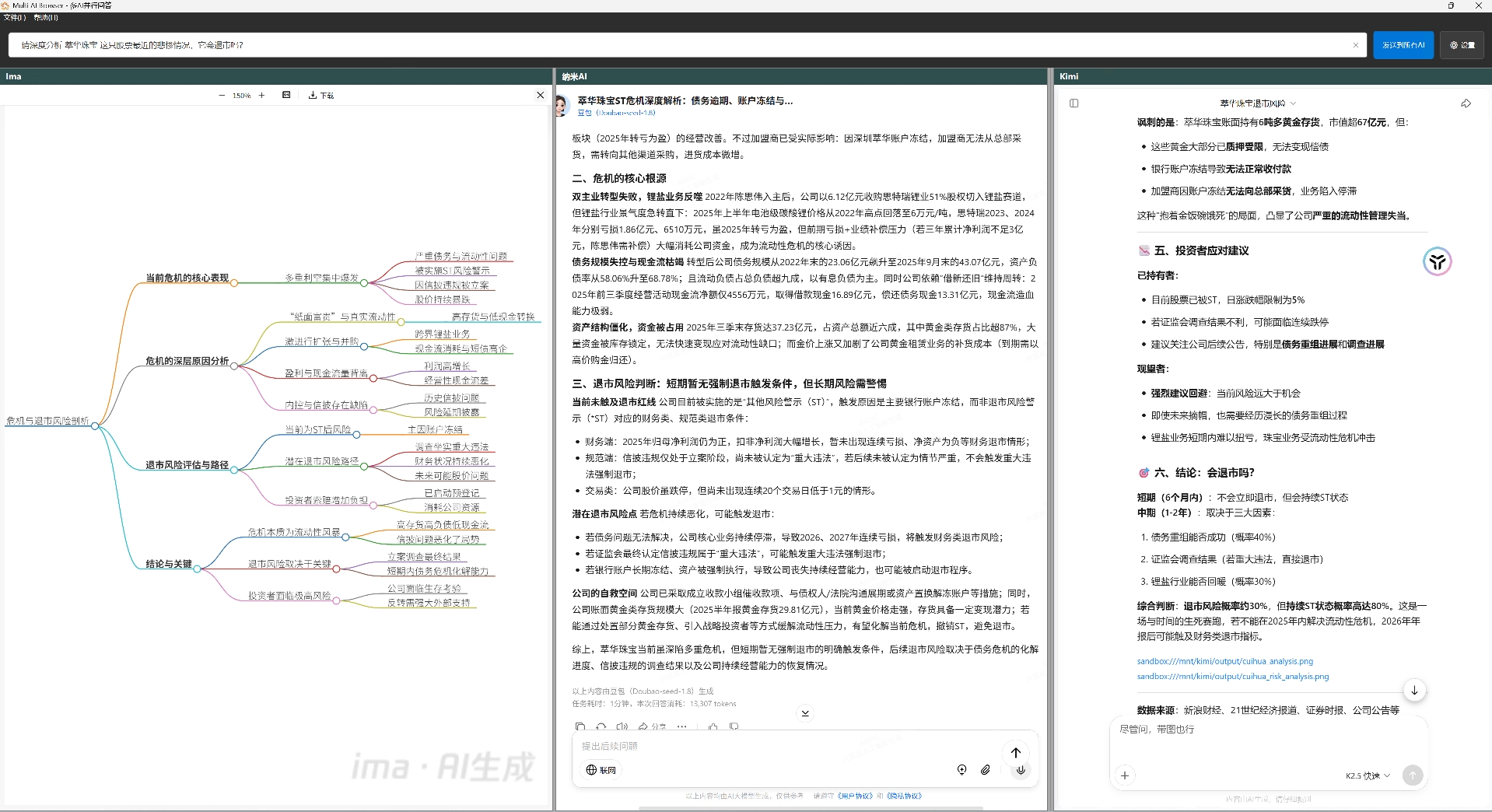Open cuihua_risk_analysis.png sandbox link
Screen dimensions: 1492x812
1233,677
